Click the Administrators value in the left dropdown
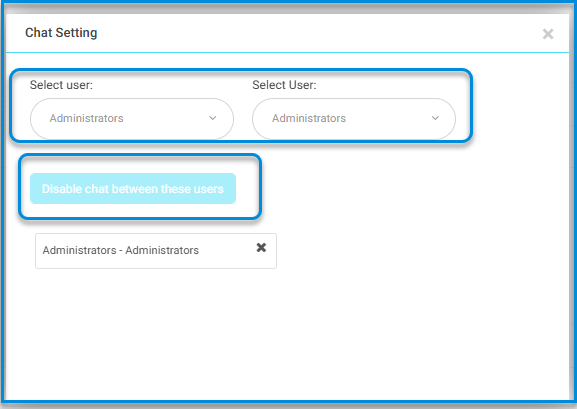The width and height of the screenshot is (577, 409). pos(86,118)
